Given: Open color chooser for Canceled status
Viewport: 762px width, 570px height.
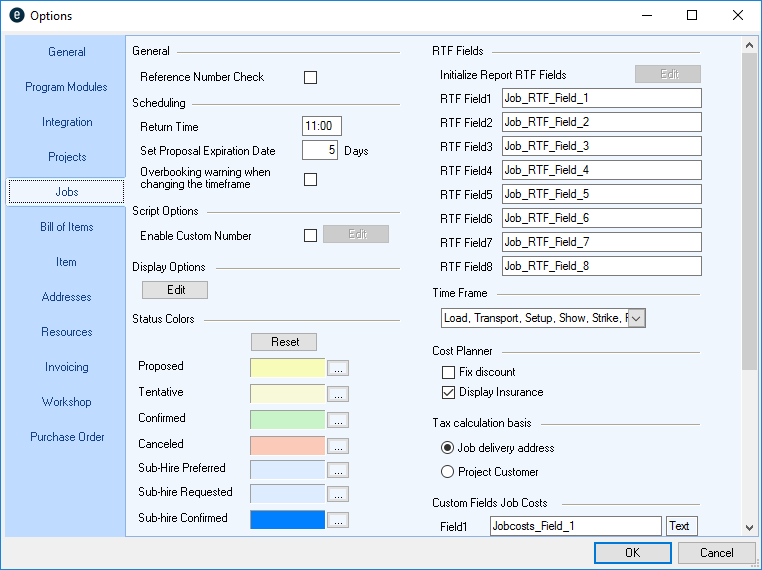Looking at the screenshot, I should point(338,446).
